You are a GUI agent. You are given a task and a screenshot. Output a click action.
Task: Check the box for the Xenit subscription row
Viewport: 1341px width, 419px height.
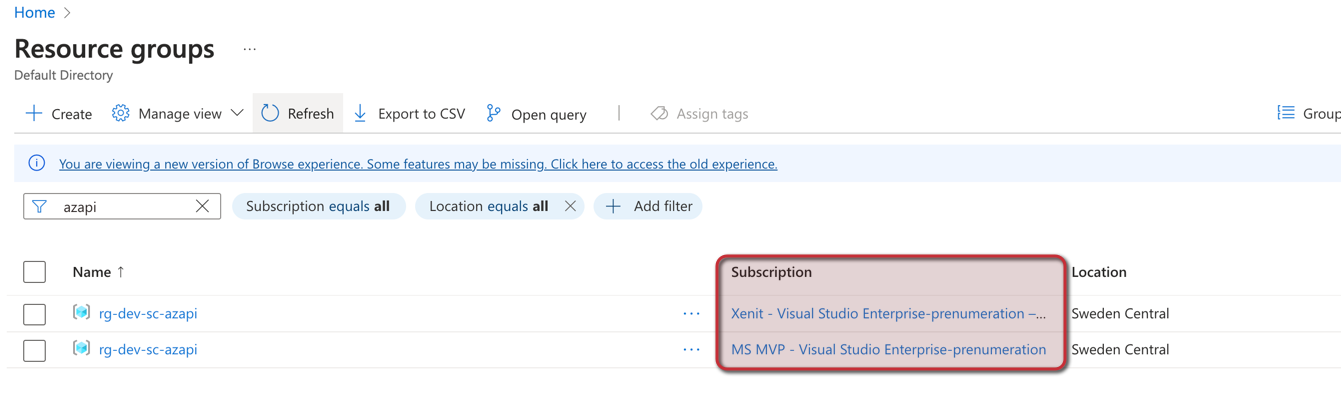[x=35, y=314]
